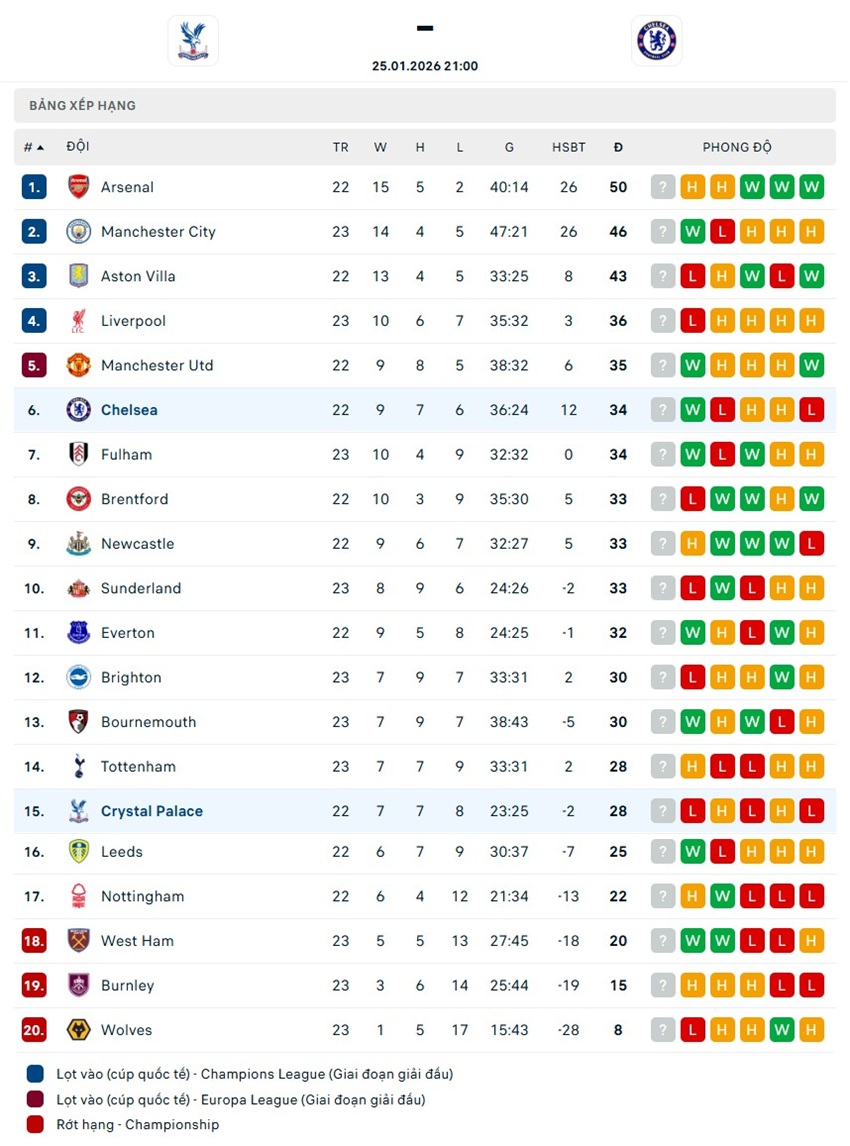This screenshot has width=850, height=1146.
Task: Click the Liverpool team logo
Action: 79,321
